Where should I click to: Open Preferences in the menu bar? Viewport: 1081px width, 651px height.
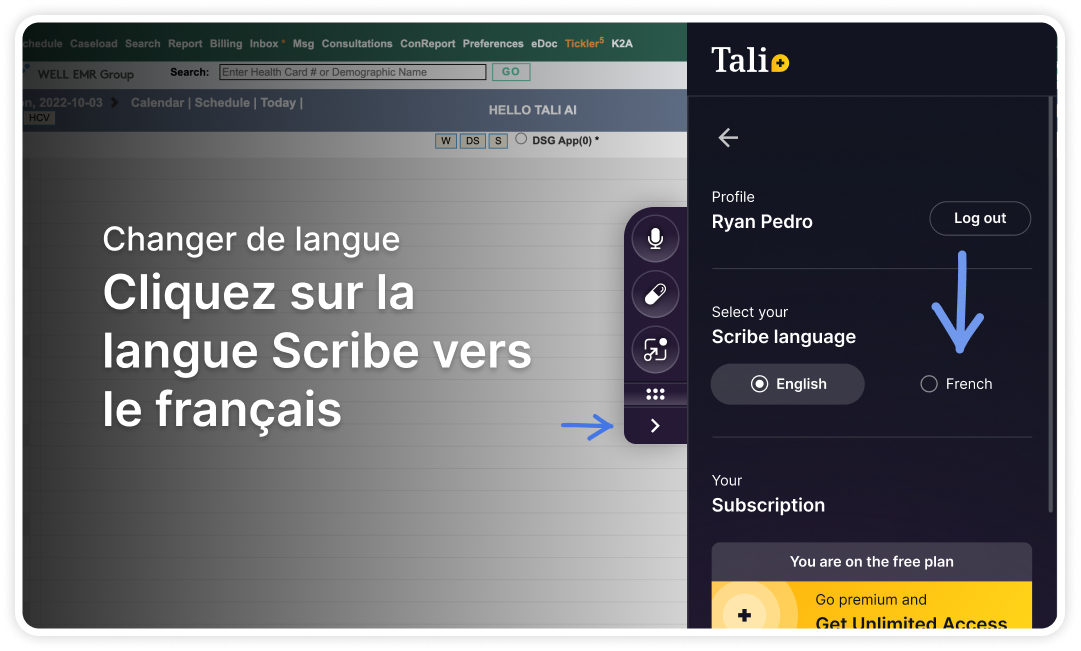[493, 43]
